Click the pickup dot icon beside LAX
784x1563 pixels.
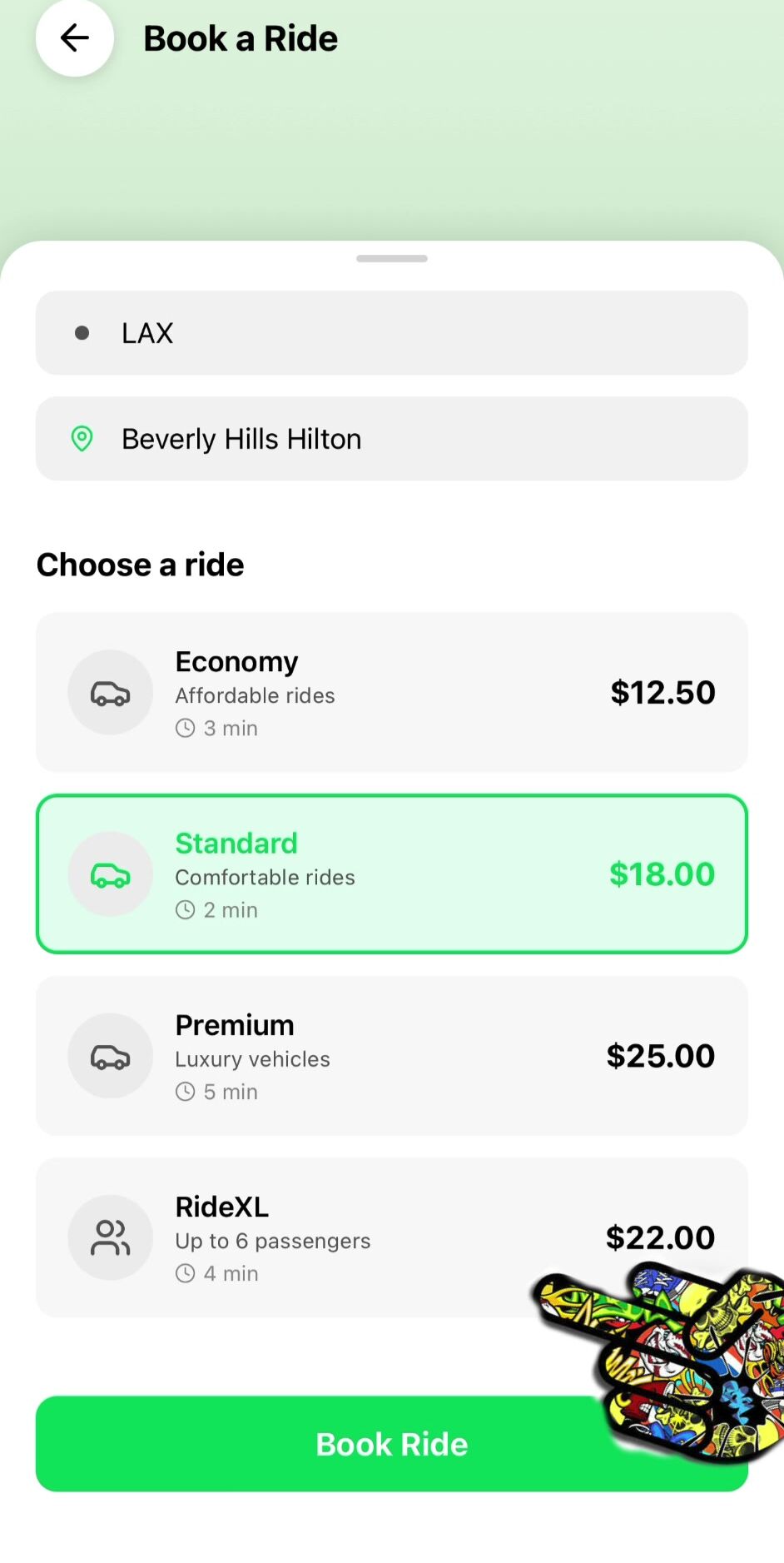[x=82, y=333]
